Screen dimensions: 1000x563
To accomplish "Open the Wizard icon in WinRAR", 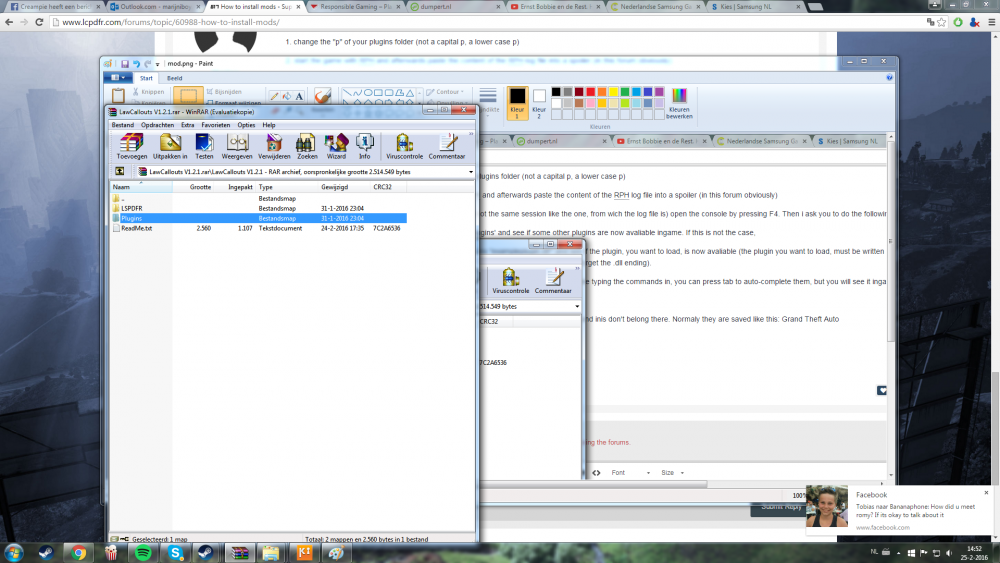I will 336,146.
